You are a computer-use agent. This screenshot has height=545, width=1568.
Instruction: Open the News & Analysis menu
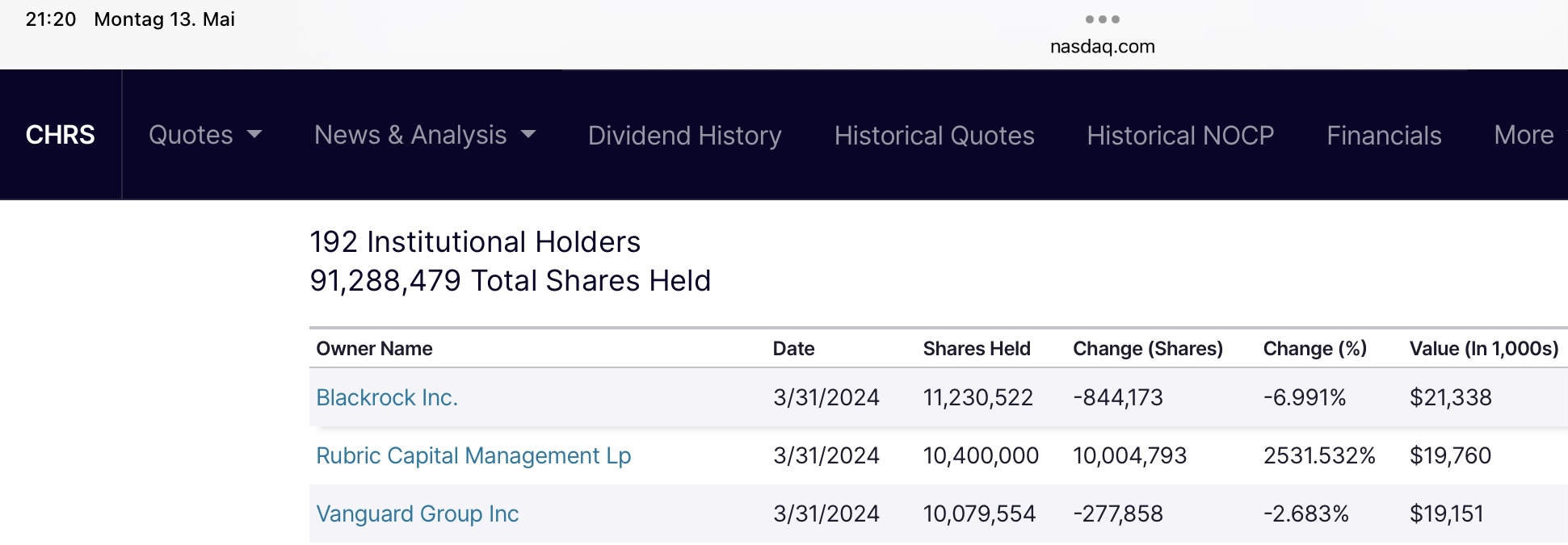coord(410,135)
